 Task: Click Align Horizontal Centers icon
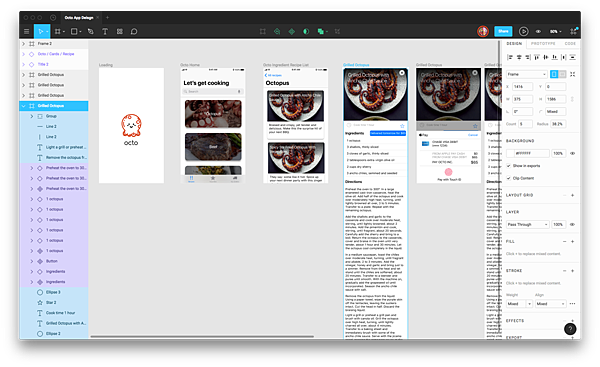click(519, 57)
